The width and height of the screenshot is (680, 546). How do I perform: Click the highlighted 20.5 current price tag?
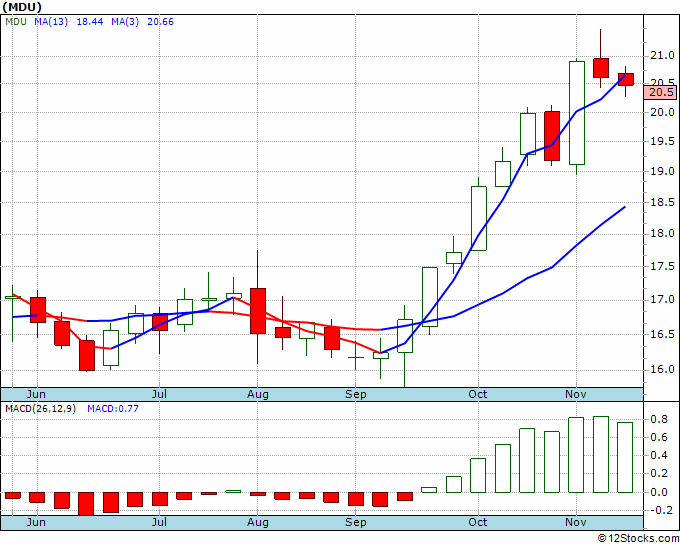coord(661,92)
